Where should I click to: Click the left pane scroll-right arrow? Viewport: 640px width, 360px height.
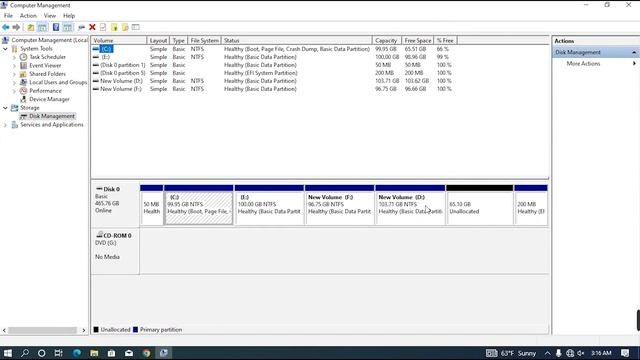click(84, 330)
